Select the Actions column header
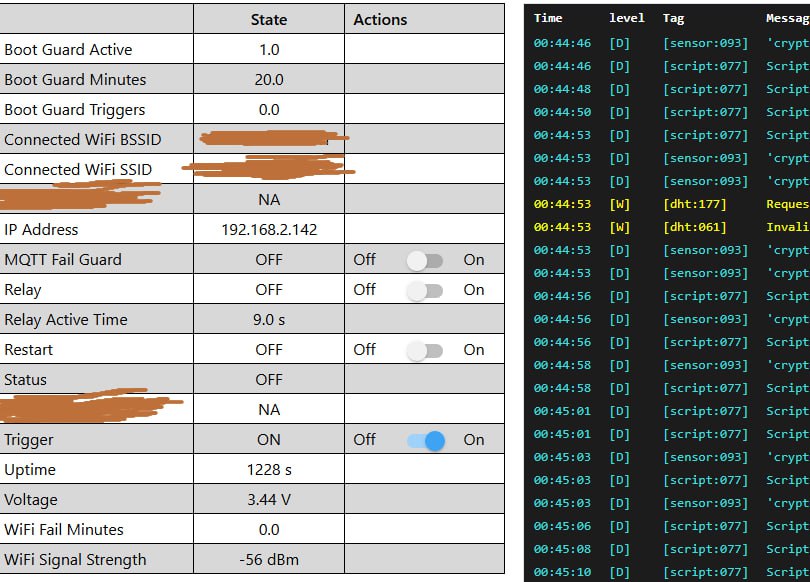 [x=380, y=20]
